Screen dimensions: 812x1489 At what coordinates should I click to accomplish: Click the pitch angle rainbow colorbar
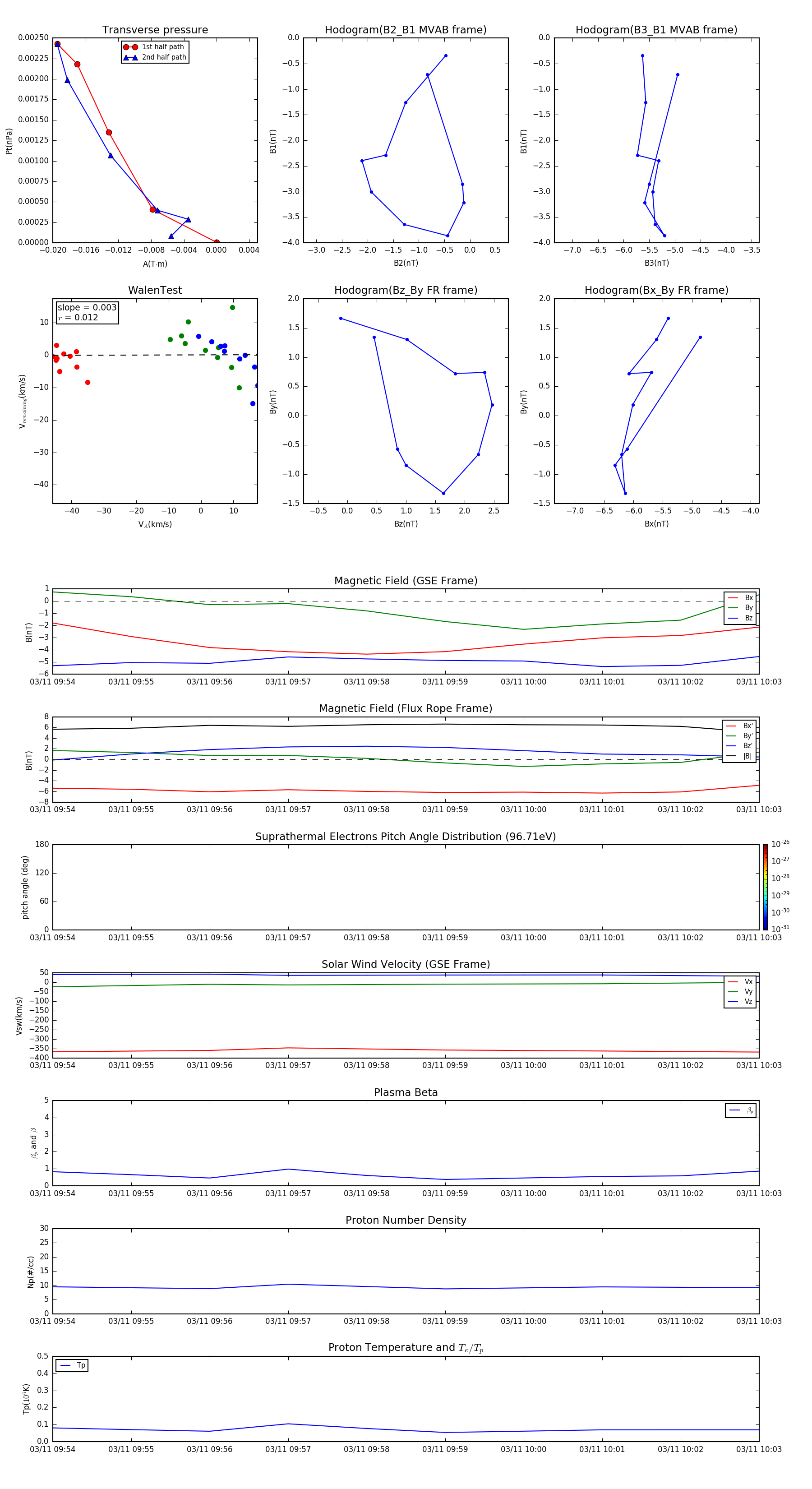point(765,887)
